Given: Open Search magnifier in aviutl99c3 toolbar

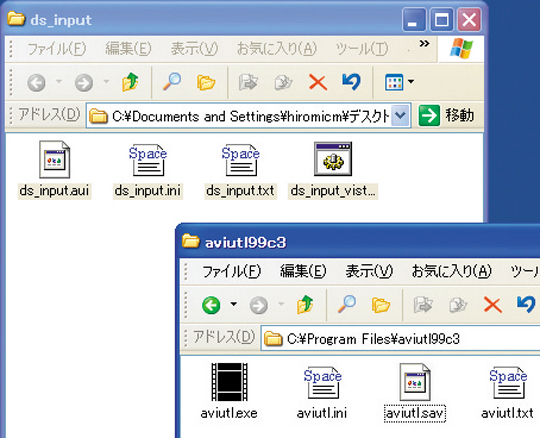Looking at the screenshot, I should pyautogui.click(x=347, y=304).
